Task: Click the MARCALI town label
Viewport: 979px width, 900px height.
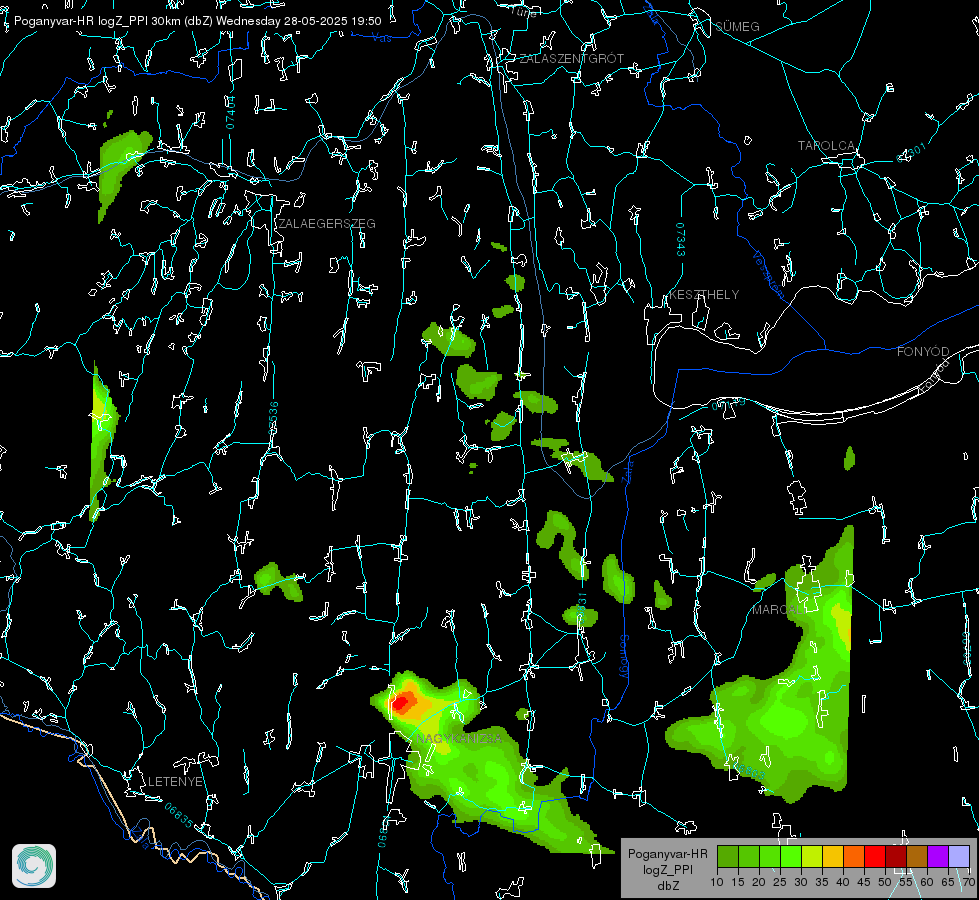Action: point(777,610)
